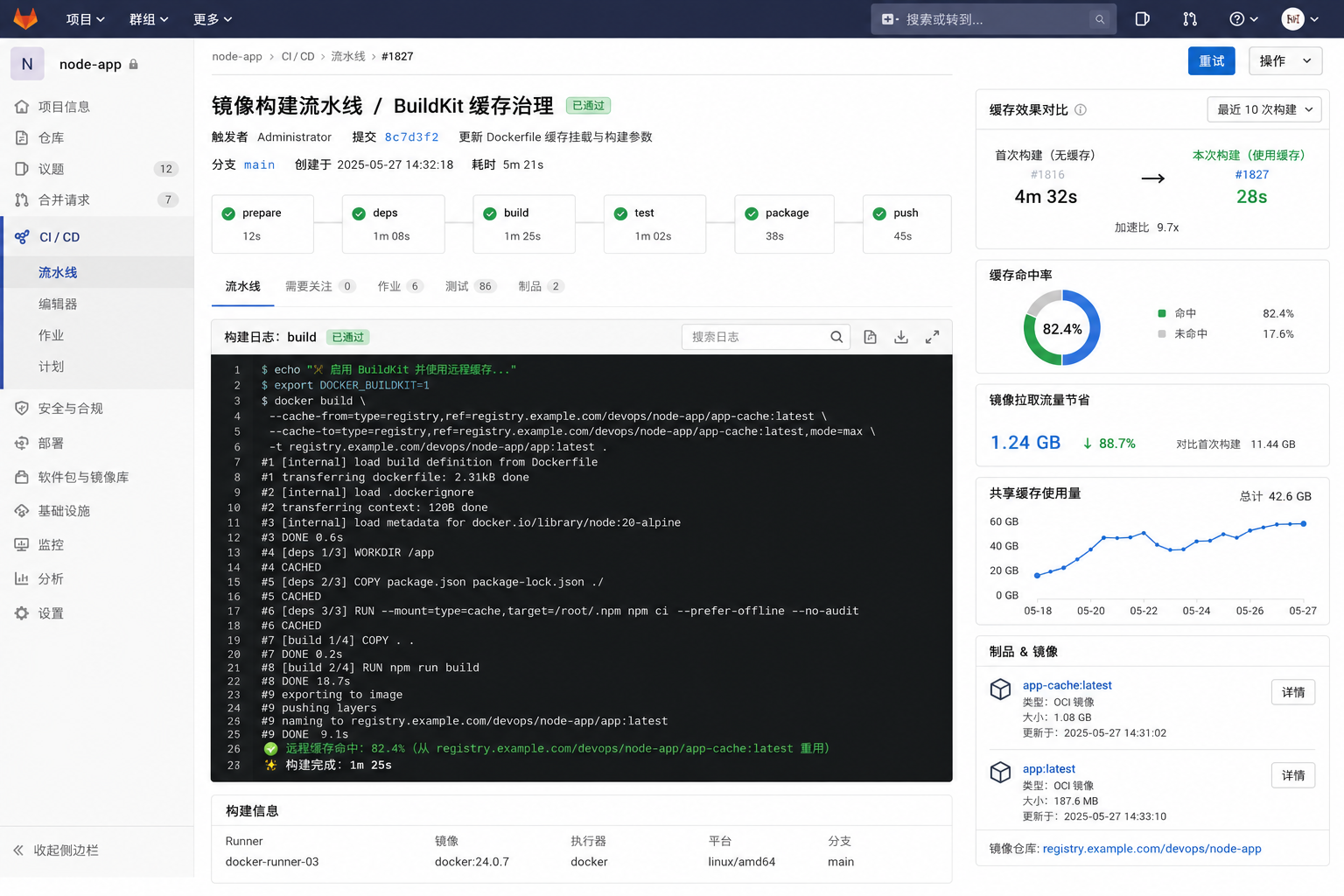Open 作业 sidebar sub-item

pos(51,335)
